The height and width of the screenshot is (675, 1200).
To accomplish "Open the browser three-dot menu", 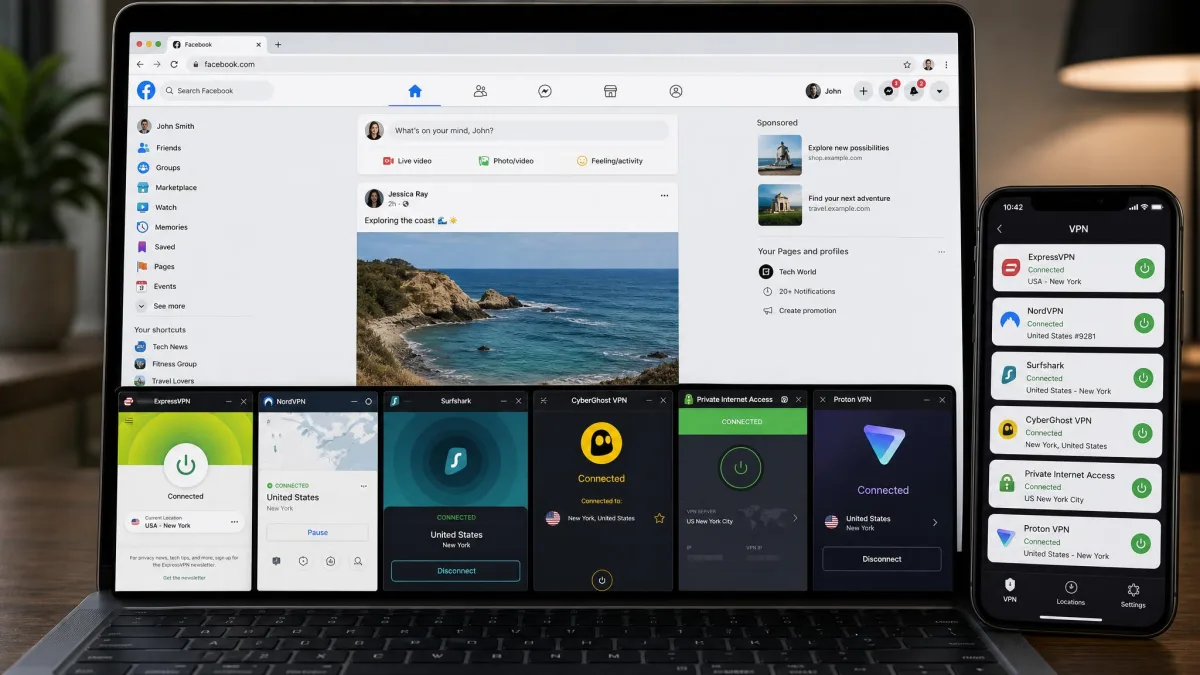I will click(x=946, y=64).
